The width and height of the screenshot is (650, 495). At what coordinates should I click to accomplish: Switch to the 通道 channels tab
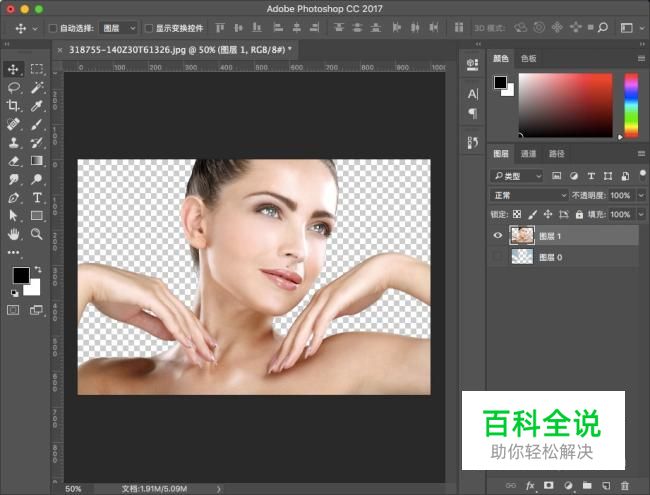pyautogui.click(x=529, y=154)
